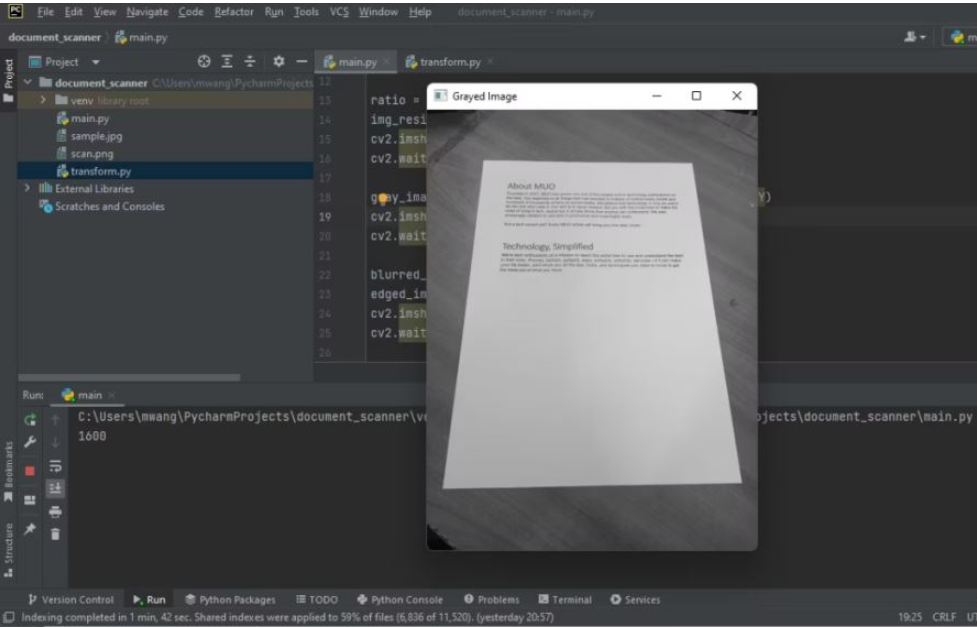Clear console output using trash icon
Viewport: 977px width, 628px height.
click(56, 534)
